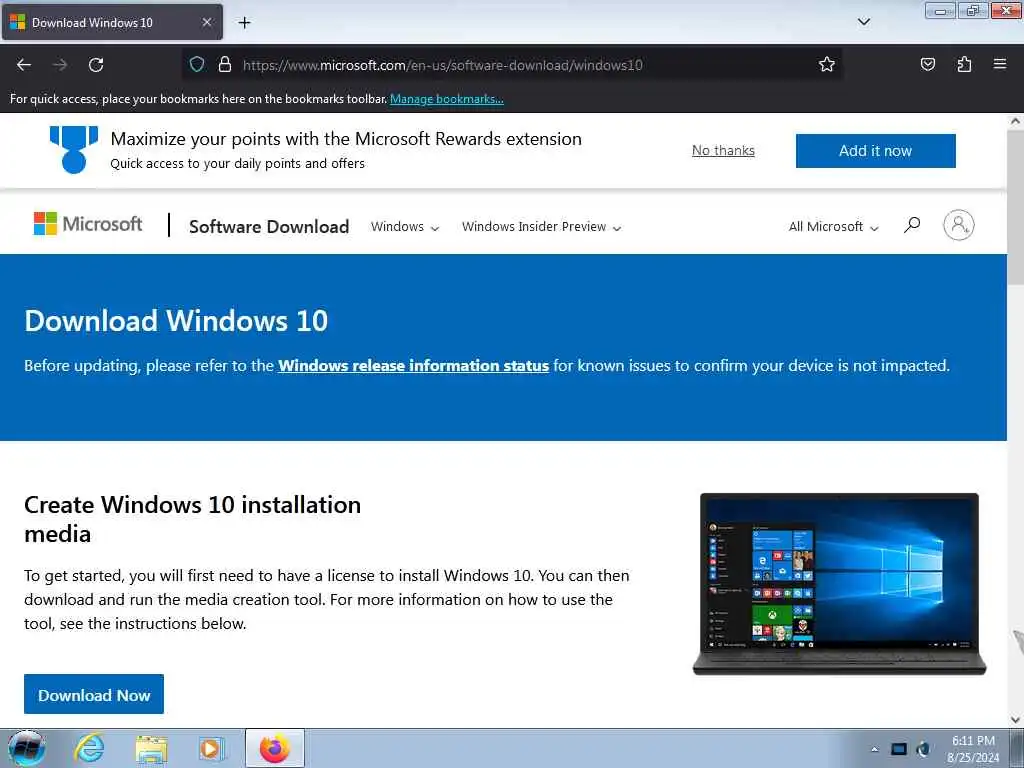Screen dimensions: 1024x768
Task: Click the page vertical scrollbar thumb
Action: click(x=1015, y=206)
